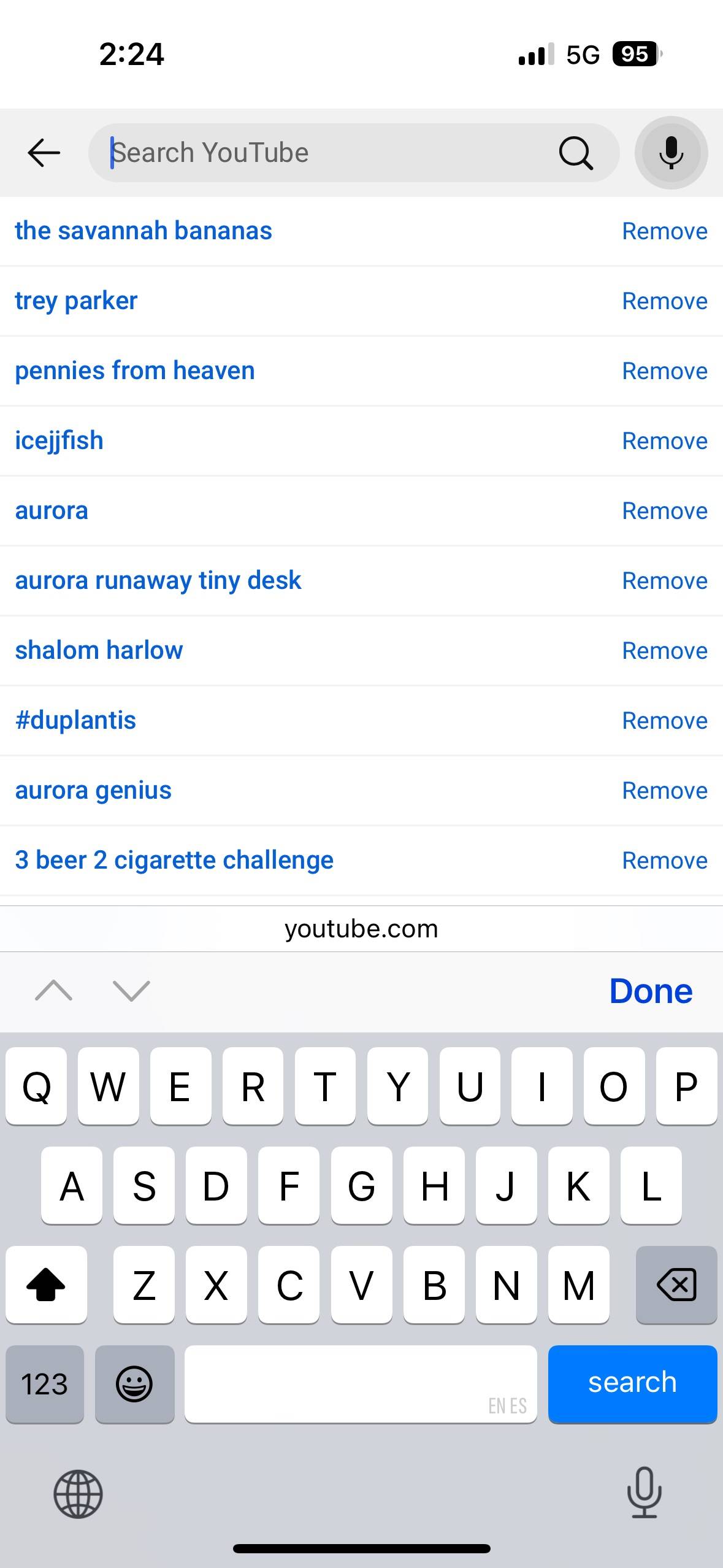The width and height of the screenshot is (723, 1568).
Task: Switch to the 123 numeric keyboard
Action: click(x=45, y=1384)
